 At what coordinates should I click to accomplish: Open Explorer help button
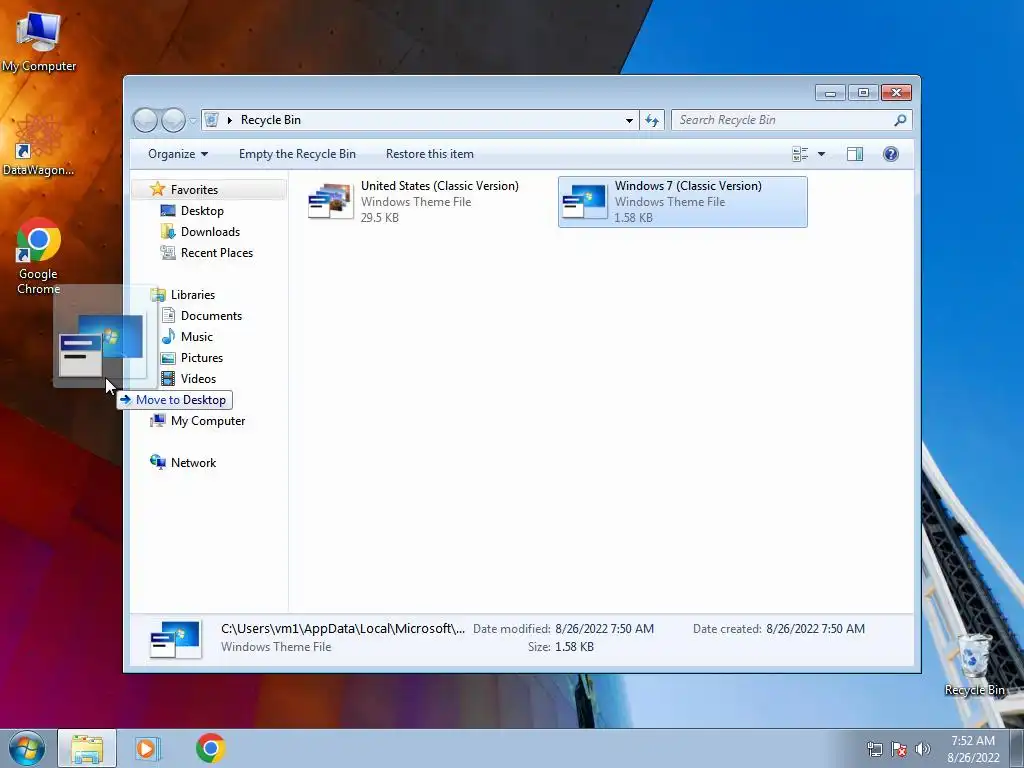tap(891, 154)
